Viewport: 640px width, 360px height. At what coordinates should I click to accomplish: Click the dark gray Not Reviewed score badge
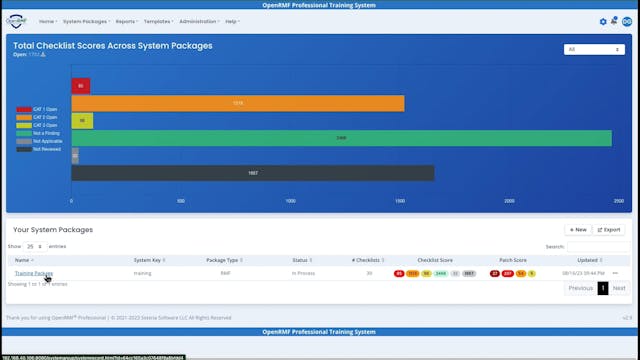click(x=469, y=273)
